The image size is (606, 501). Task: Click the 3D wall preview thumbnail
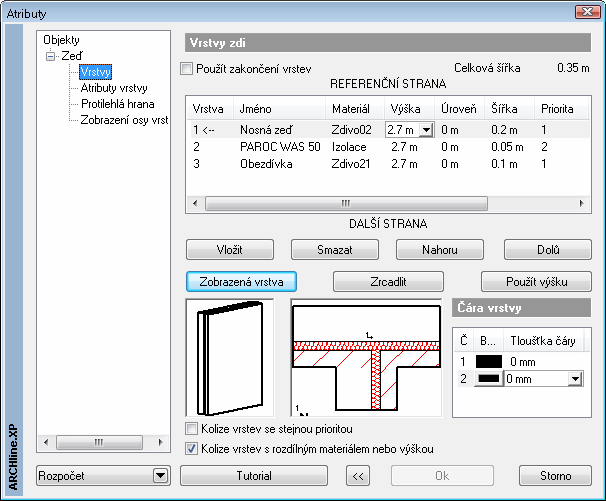230,358
